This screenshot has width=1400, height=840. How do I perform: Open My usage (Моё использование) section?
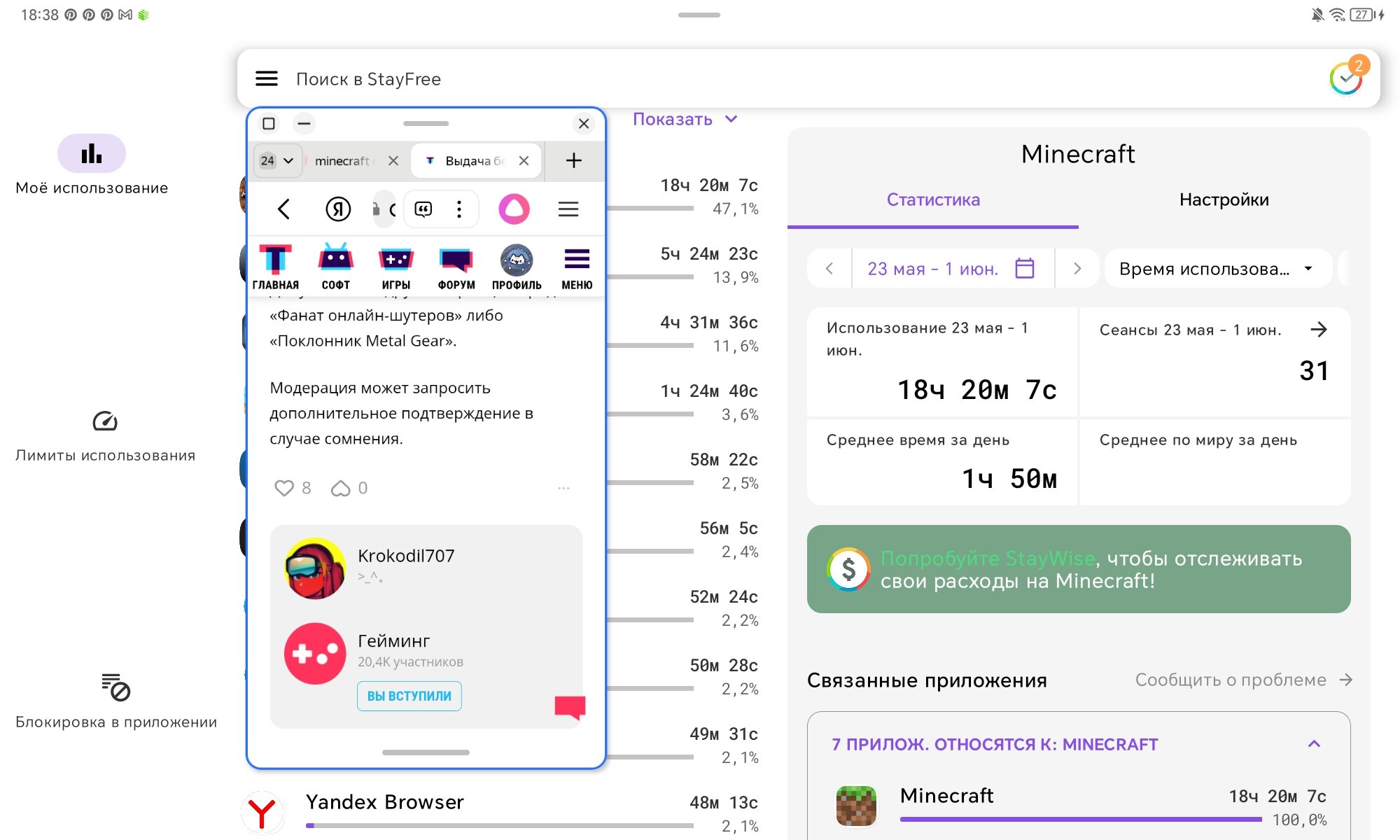[92, 165]
